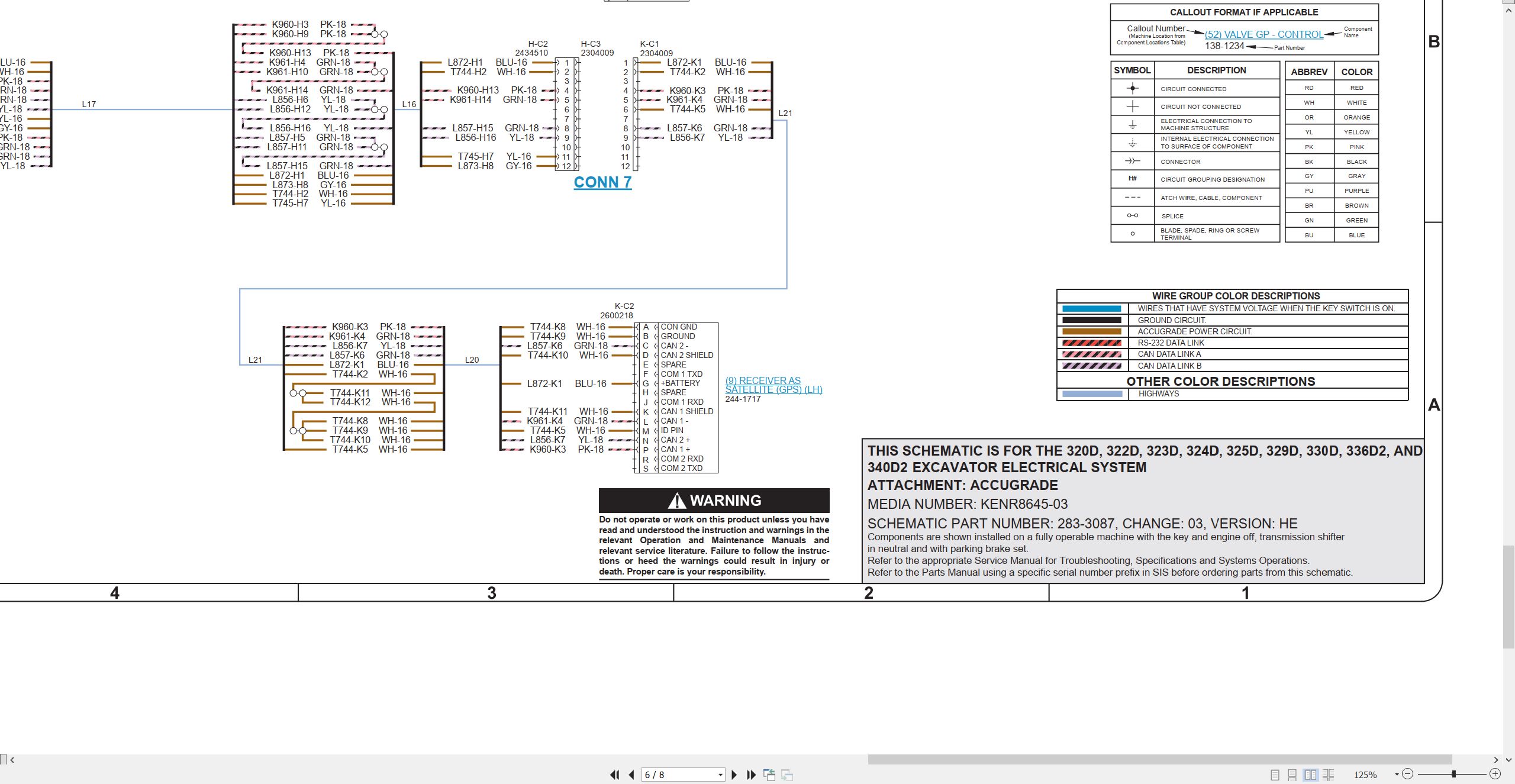Click the +BATTERY pin label
This screenshot has width=1515, height=784.
point(681,383)
